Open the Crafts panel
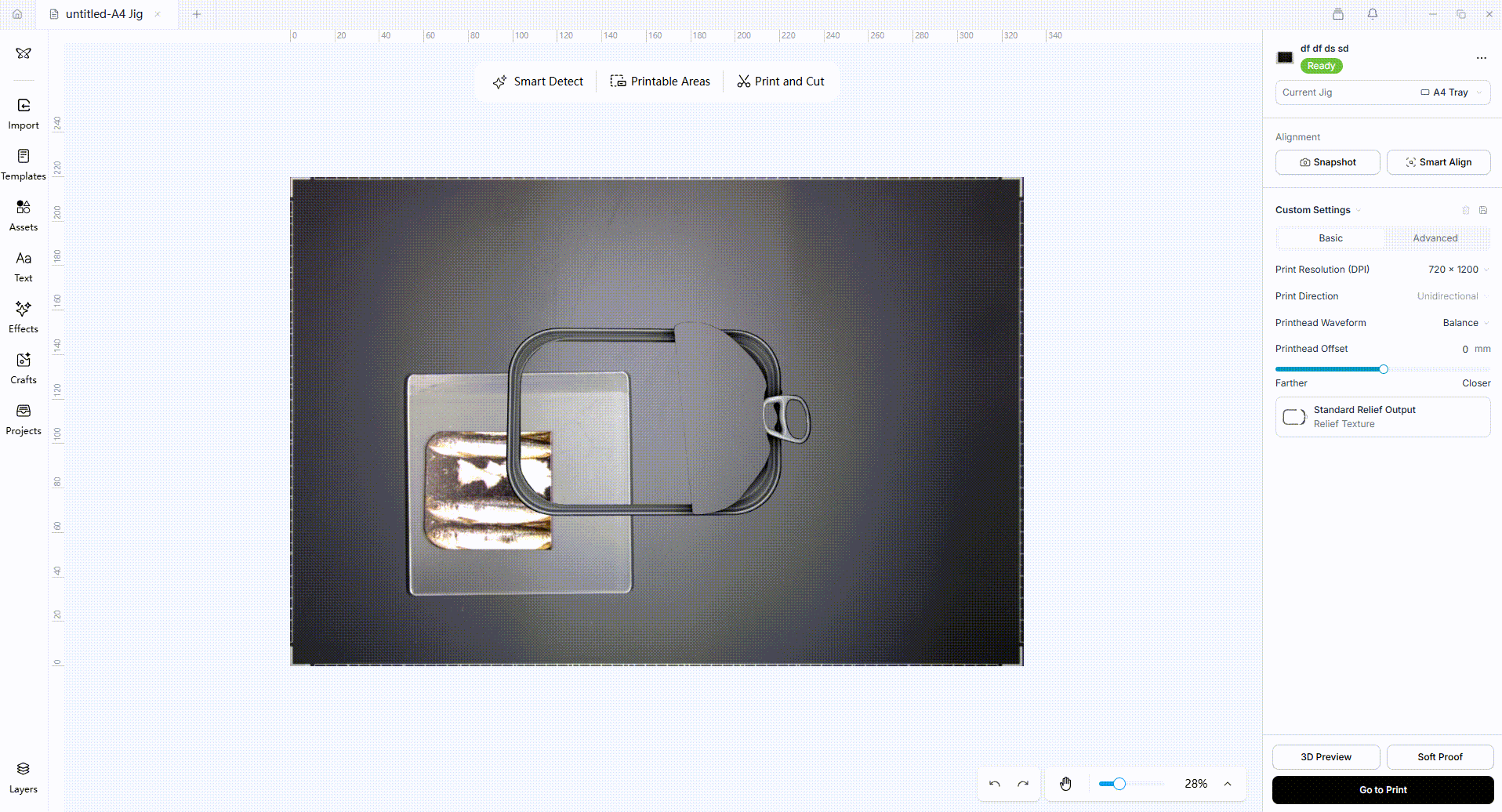The height and width of the screenshot is (812, 1502). 24,368
